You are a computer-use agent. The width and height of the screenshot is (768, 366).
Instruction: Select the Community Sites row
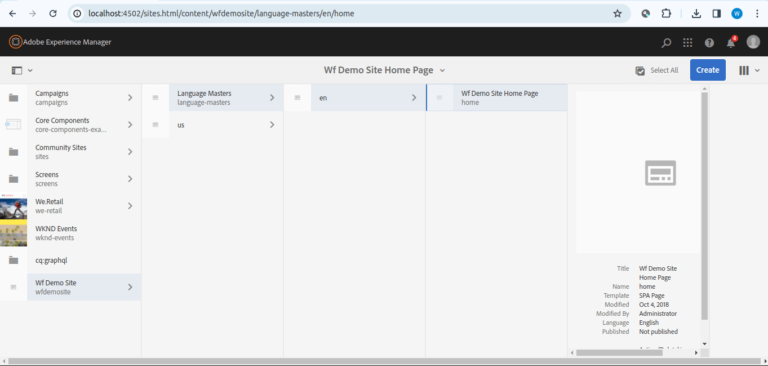71,152
